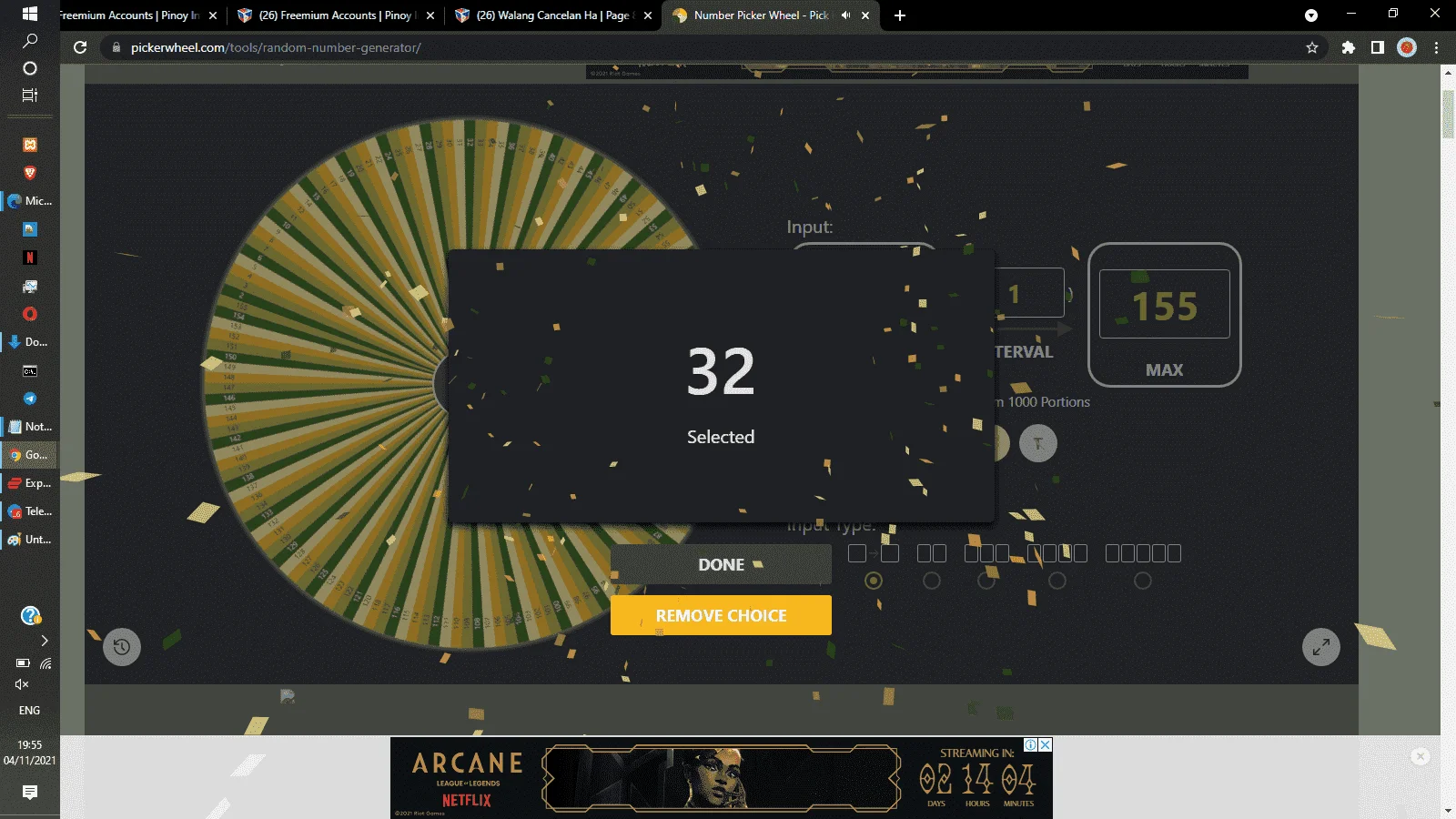Select the two-digit input type radio button
The width and height of the screenshot is (1456, 819).
click(x=932, y=581)
